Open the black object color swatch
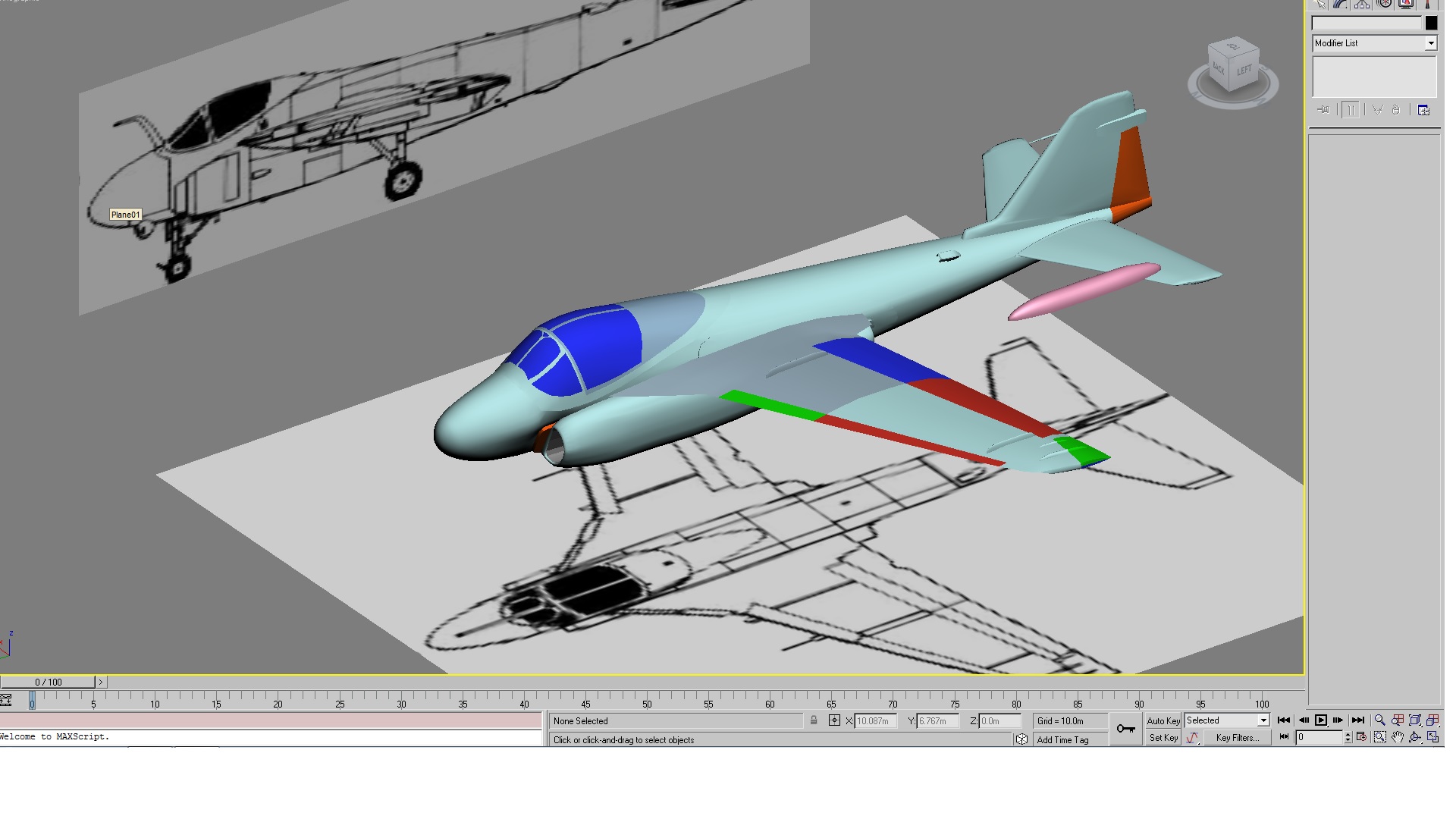Screen dimensions: 1456x819 click(1431, 23)
